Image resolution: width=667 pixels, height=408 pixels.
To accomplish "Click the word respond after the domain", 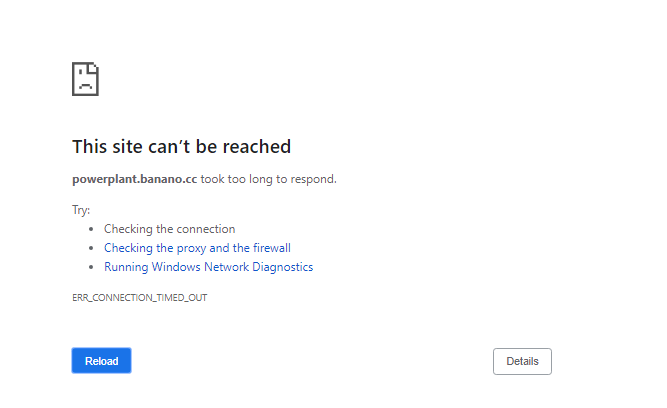I will click(314, 179).
